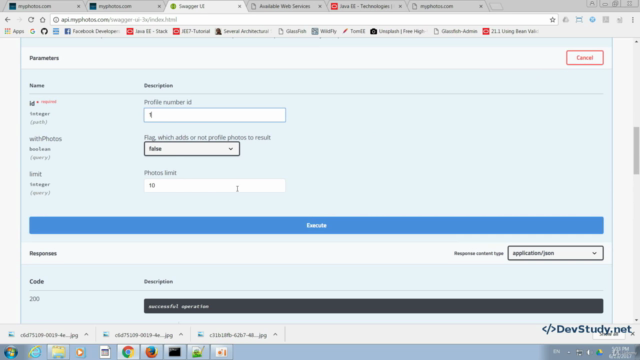The width and height of the screenshot is (640, 360).
Task: Open a new browser tab
Action: pyautogui.click(x=496, y=7)
